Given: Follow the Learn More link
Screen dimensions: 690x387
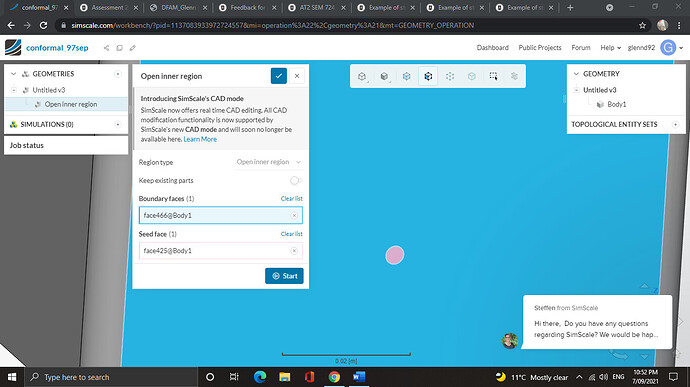Looking at the screenshot, I should point(200,139).
